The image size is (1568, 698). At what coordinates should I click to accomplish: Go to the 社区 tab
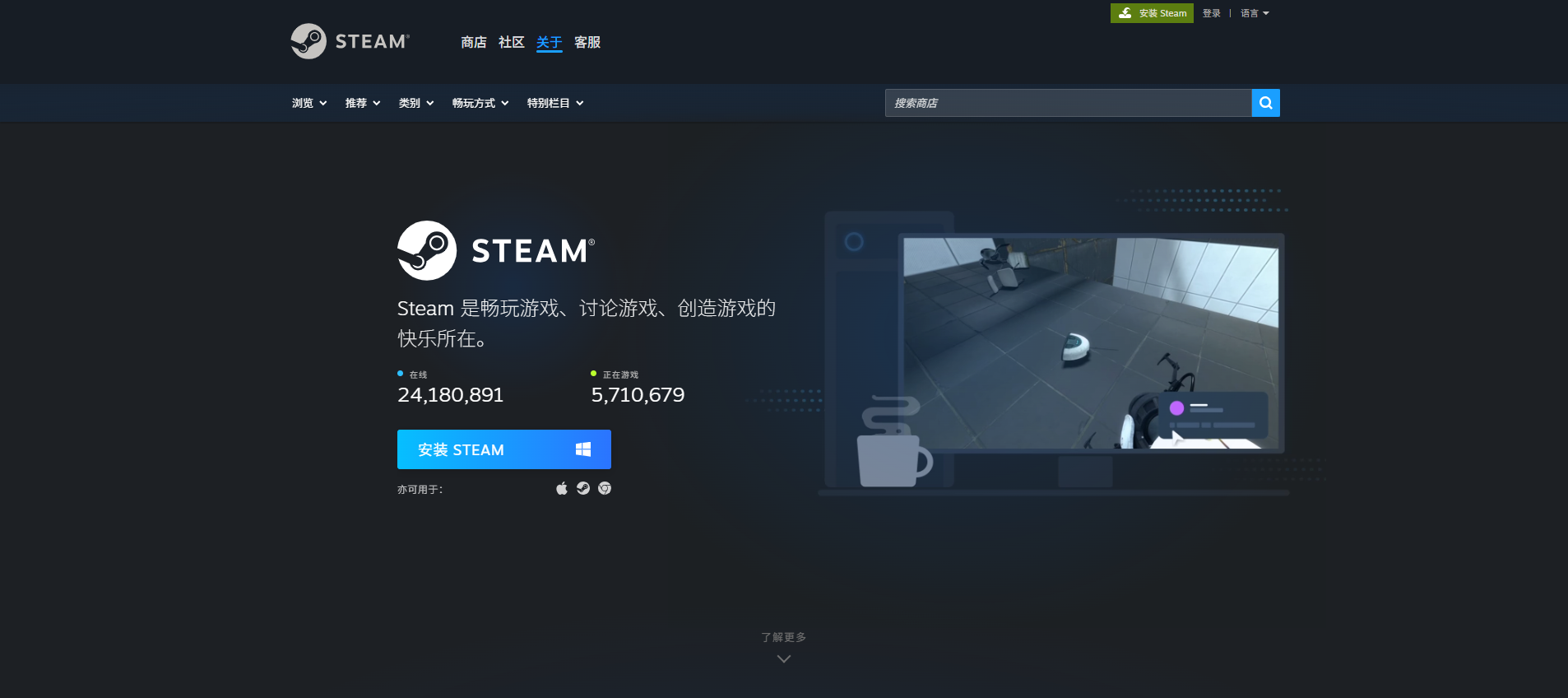(512, 42)
